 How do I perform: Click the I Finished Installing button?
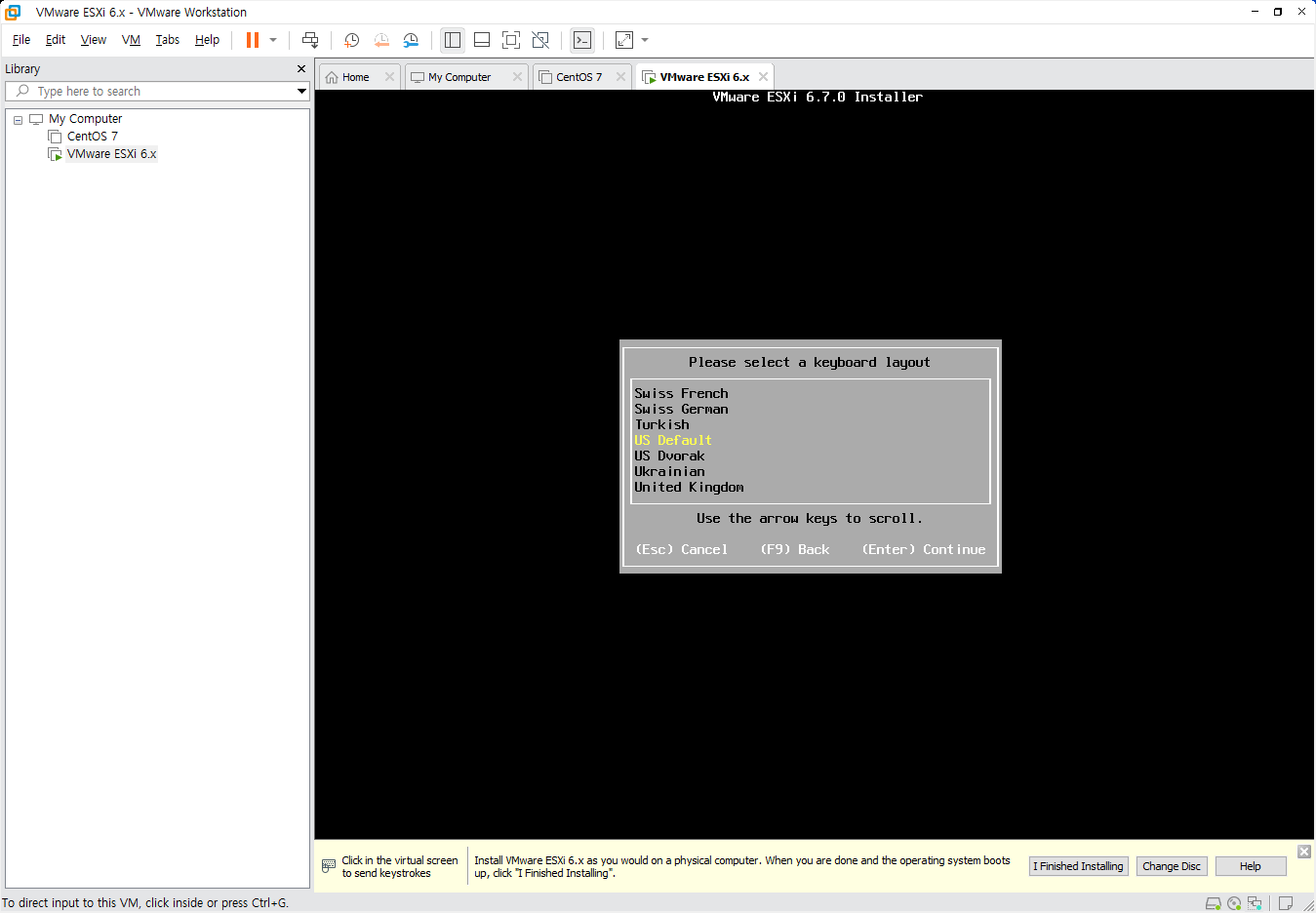1078,866
